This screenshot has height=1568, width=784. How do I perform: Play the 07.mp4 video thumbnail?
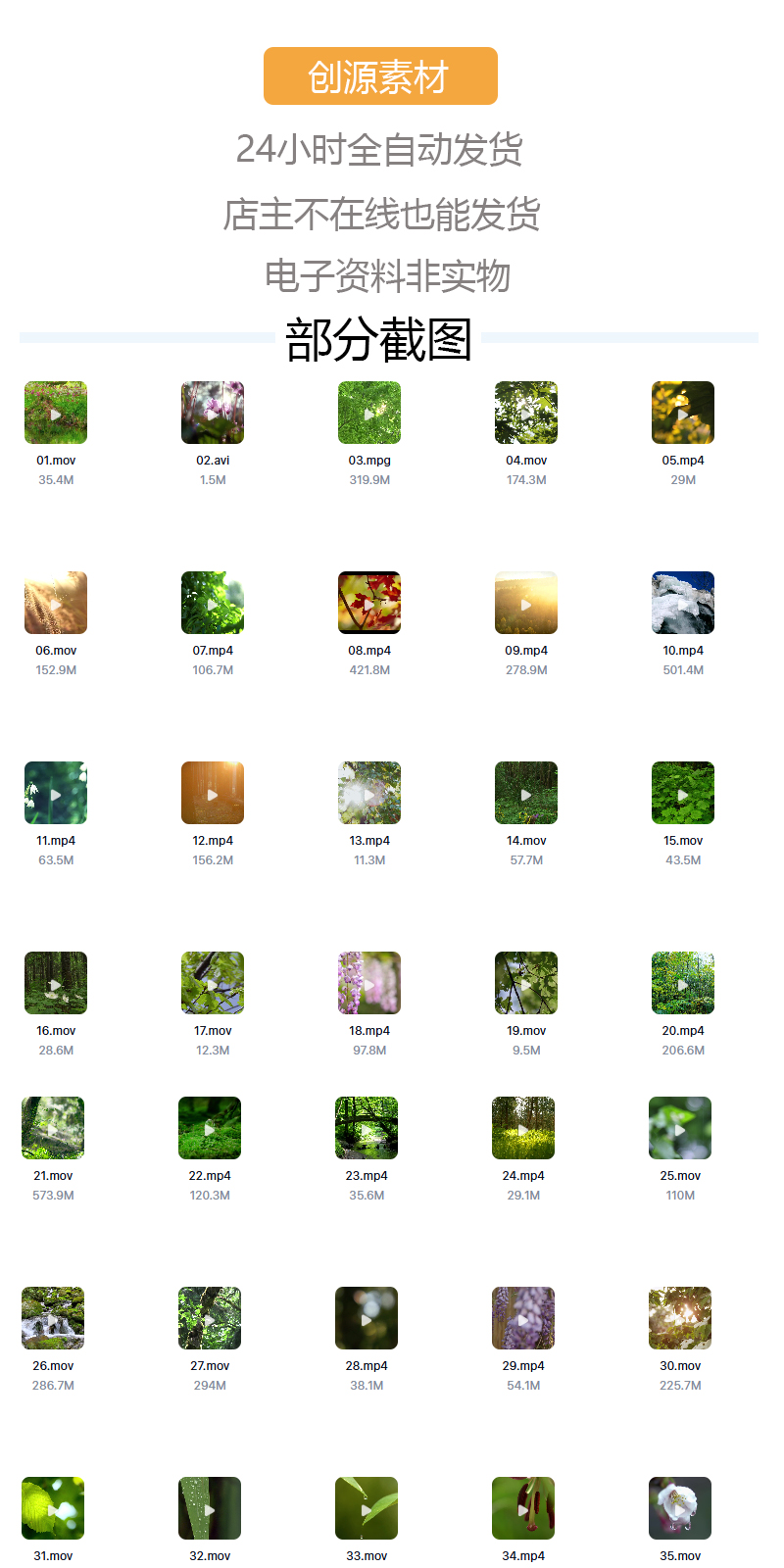click(213, 603)
